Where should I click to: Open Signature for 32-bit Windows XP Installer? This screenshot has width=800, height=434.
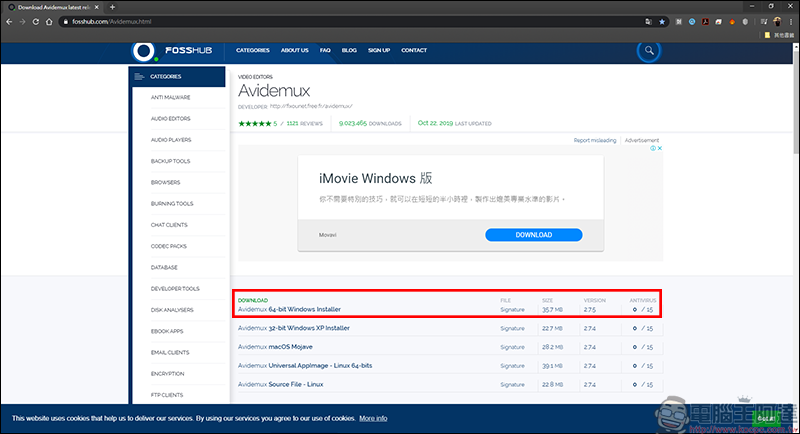(x=512, y=328)
